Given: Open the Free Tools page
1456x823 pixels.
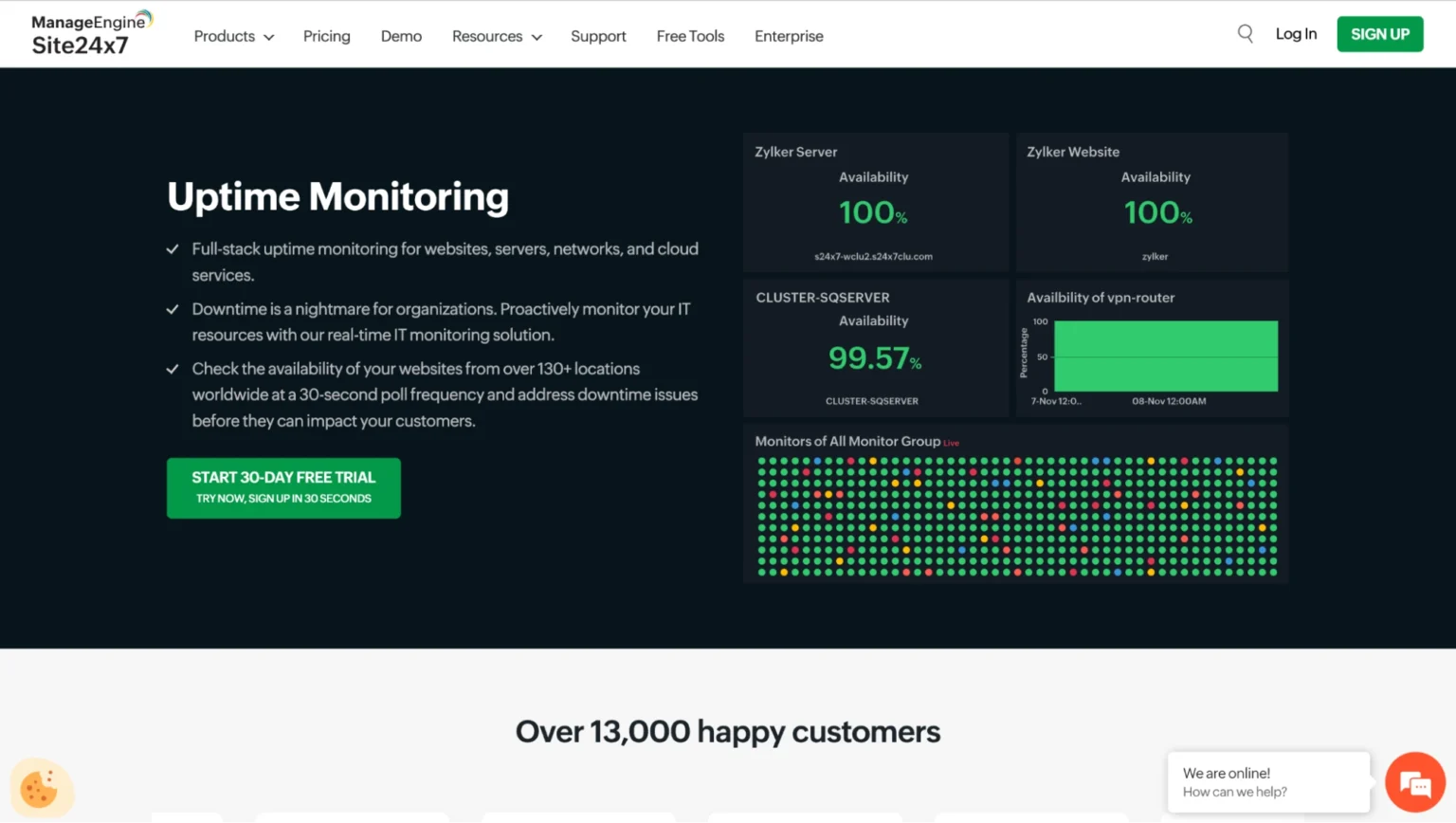Looking at the screenshot, I should click(690, 36).
